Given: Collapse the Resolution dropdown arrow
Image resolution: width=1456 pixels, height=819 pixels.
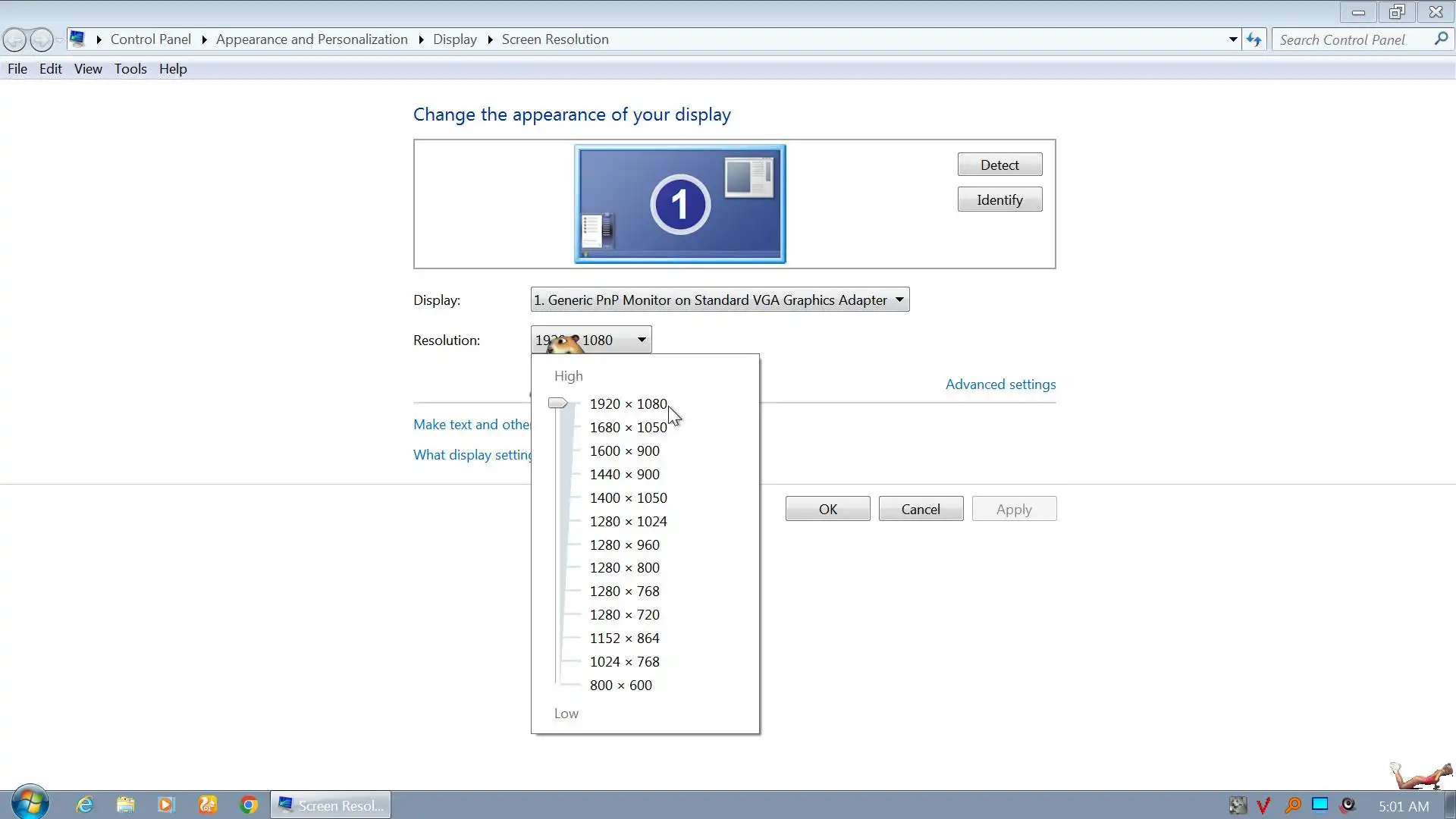Looking at the screenshot, I should [642, 340].
